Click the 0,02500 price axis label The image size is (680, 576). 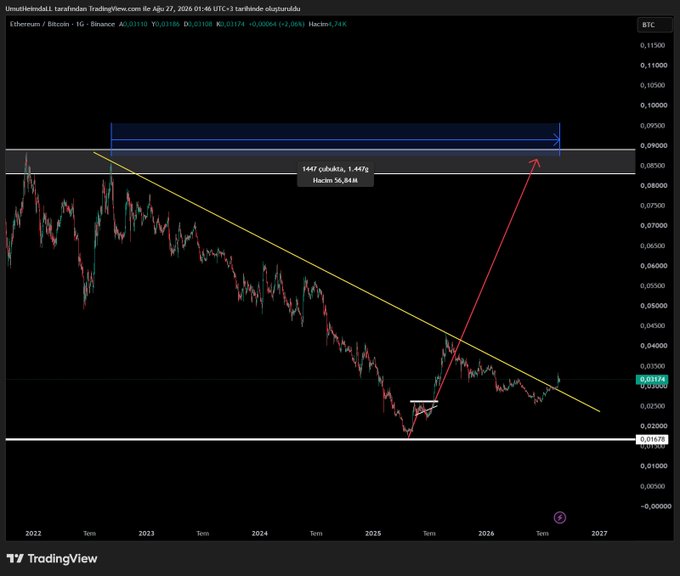[x=653, y=406]
